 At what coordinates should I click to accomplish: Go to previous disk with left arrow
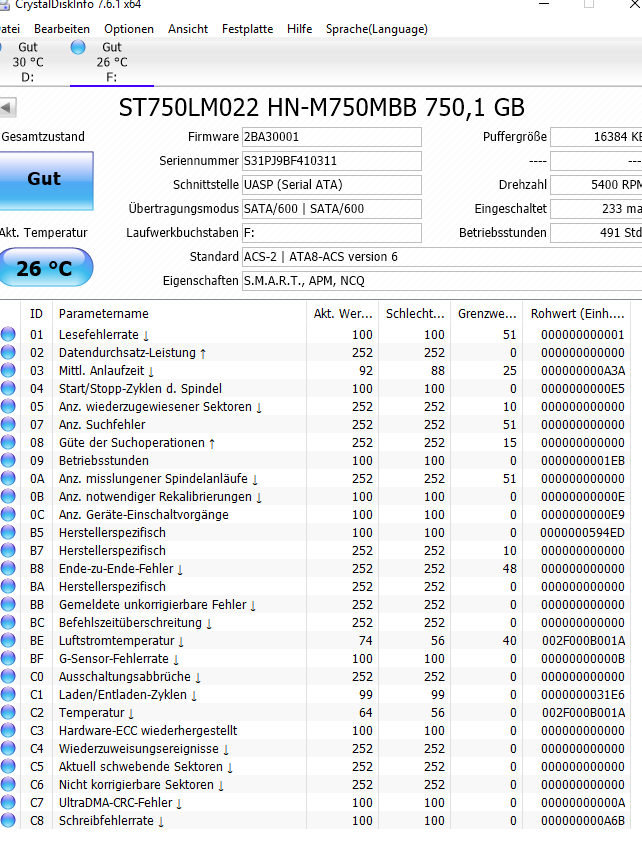(8, 107)
